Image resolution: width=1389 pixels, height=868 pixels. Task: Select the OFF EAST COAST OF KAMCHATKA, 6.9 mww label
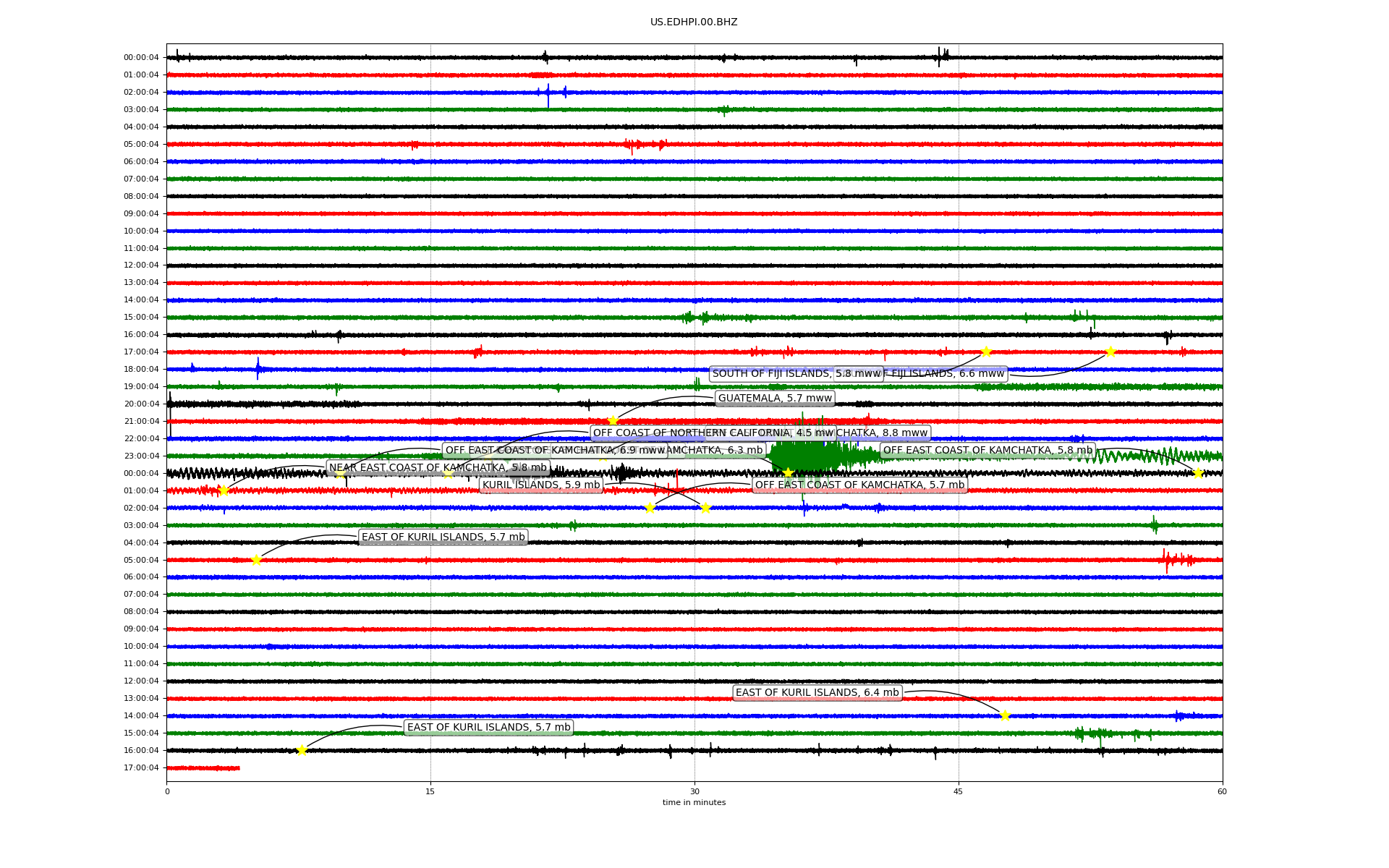tap(555, 451)
